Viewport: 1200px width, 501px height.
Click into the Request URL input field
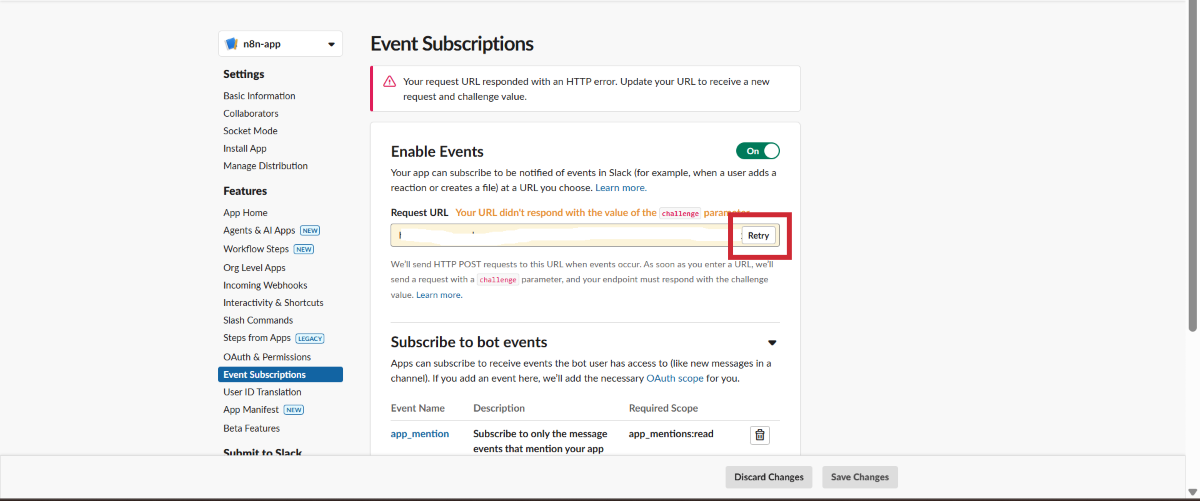[560, 235]
